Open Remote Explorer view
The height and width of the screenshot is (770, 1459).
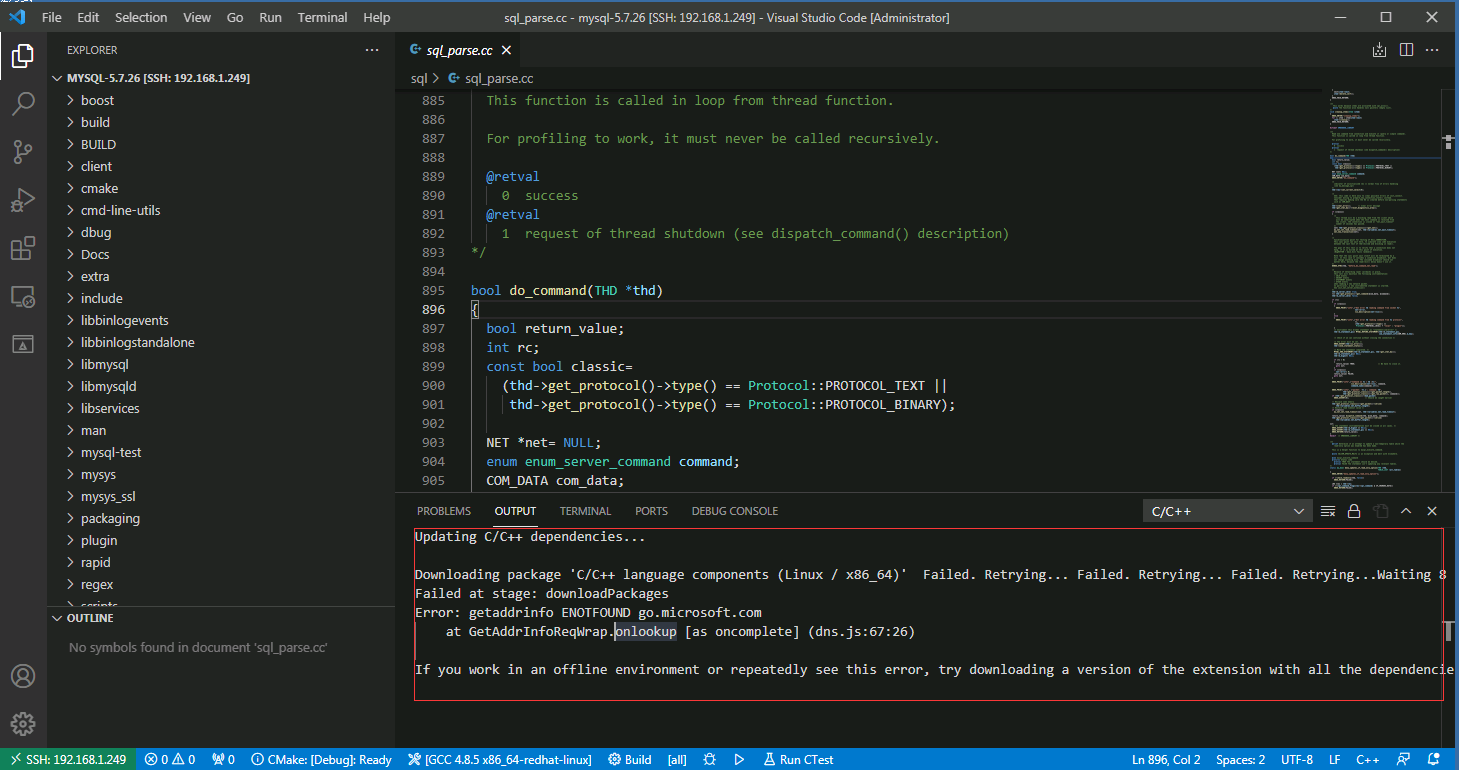(x=23, y=297)
